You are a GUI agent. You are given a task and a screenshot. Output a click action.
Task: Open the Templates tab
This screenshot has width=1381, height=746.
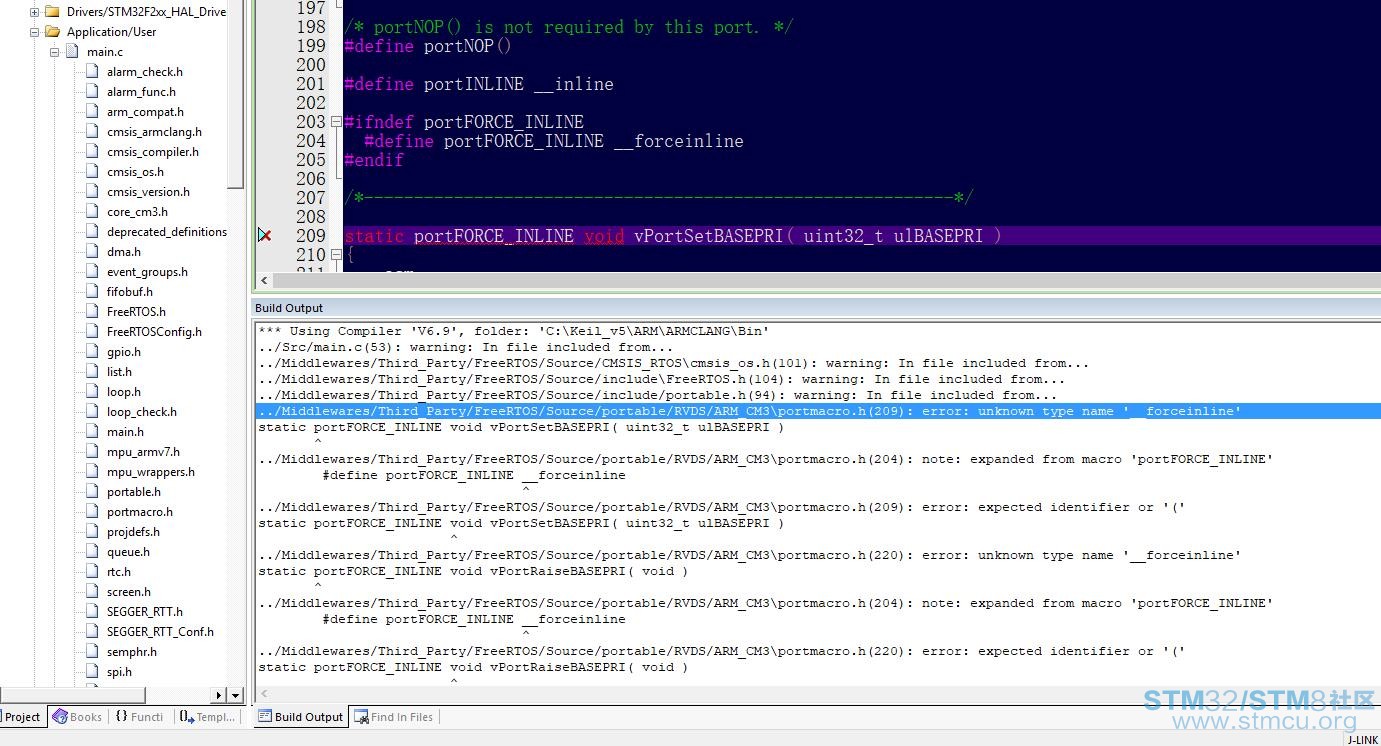pyautogui.click(x=207, y=716)
